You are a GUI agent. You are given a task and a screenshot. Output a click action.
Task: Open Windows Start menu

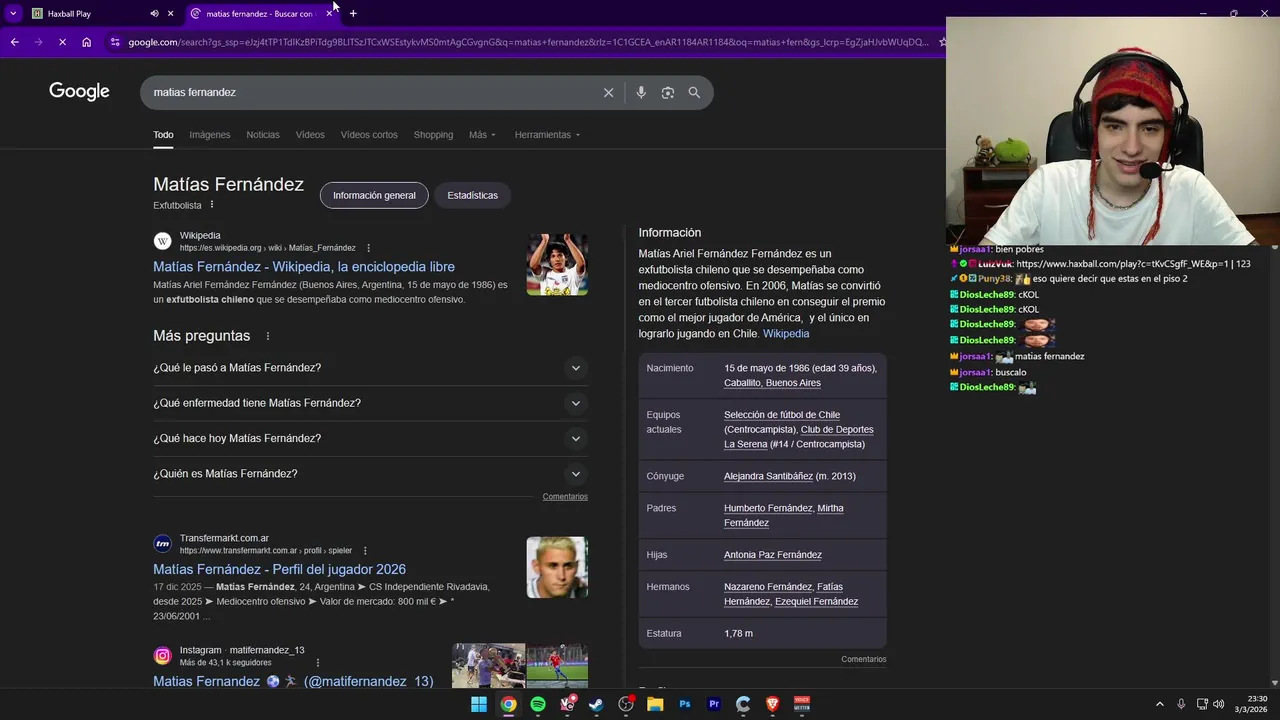[479, 704]
